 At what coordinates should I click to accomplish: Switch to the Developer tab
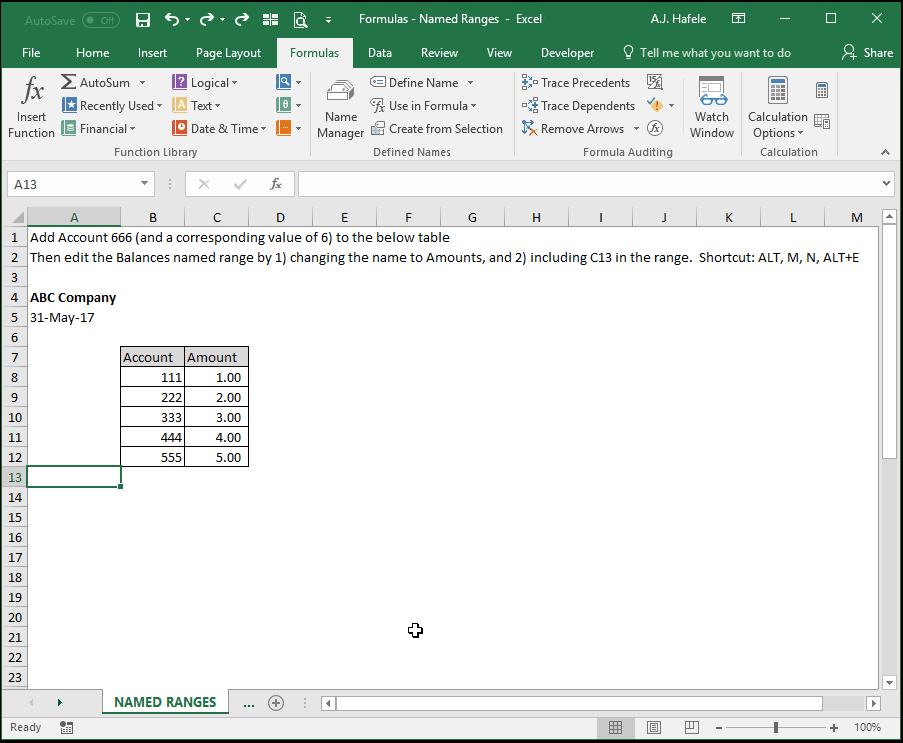coord(567,53)
